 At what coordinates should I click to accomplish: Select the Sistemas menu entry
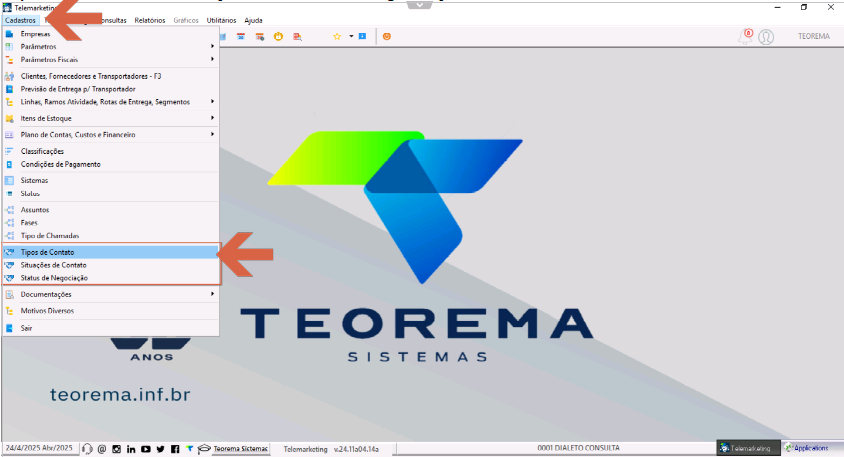tap(111, 180)
